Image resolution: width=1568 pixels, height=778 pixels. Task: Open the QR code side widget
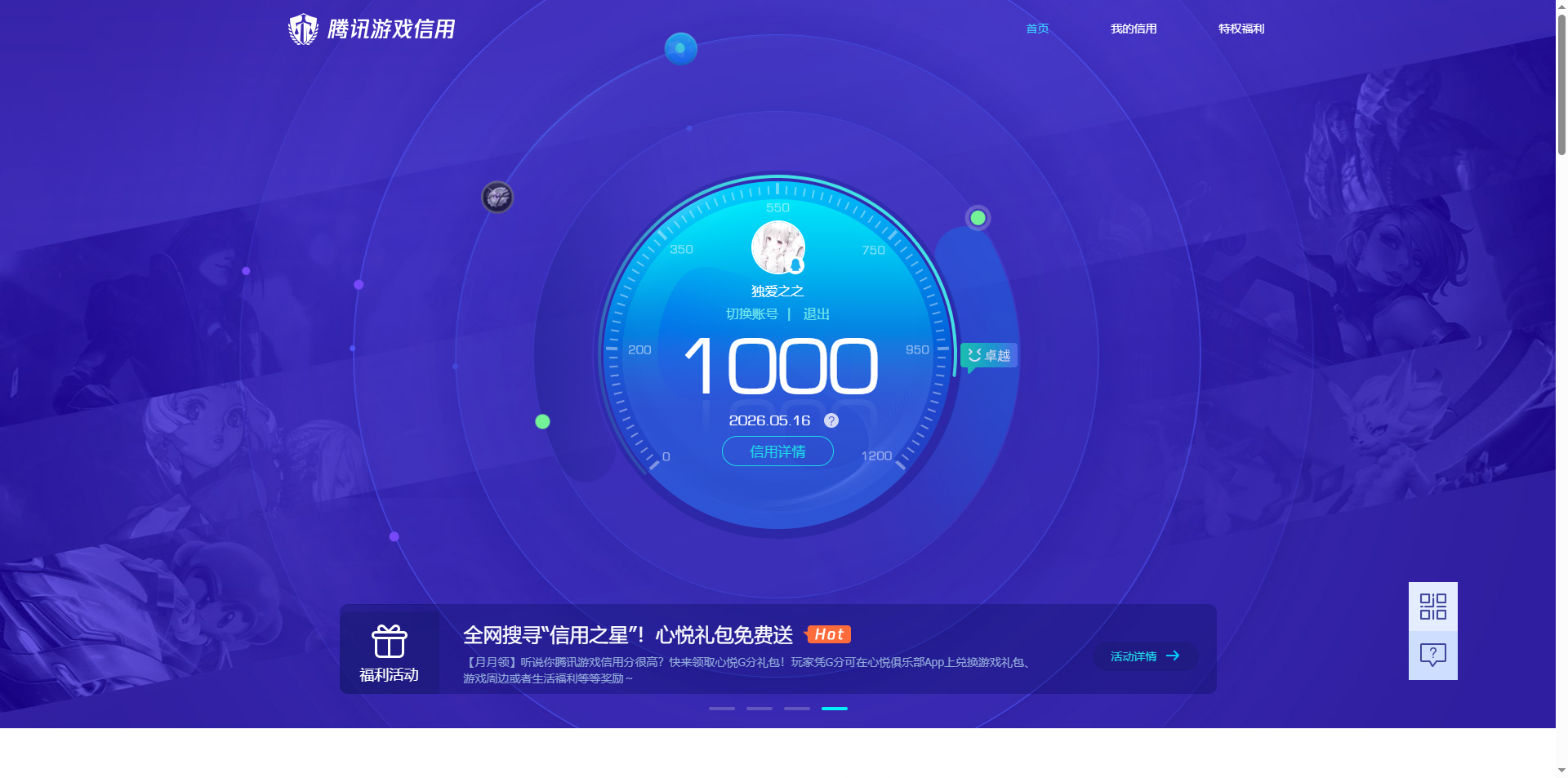(1433, 607)
